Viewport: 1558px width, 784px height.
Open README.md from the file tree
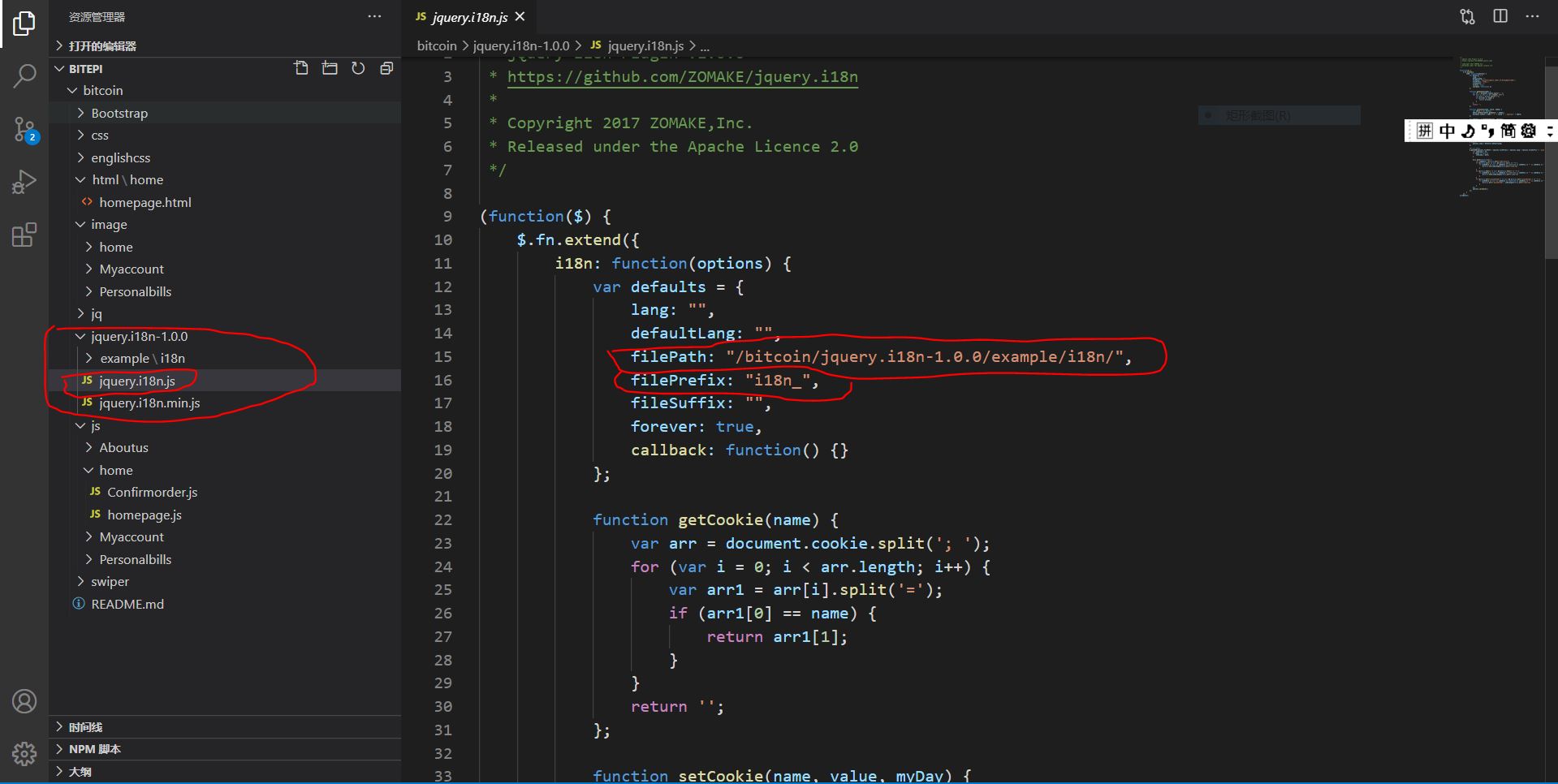coord(127,604)
